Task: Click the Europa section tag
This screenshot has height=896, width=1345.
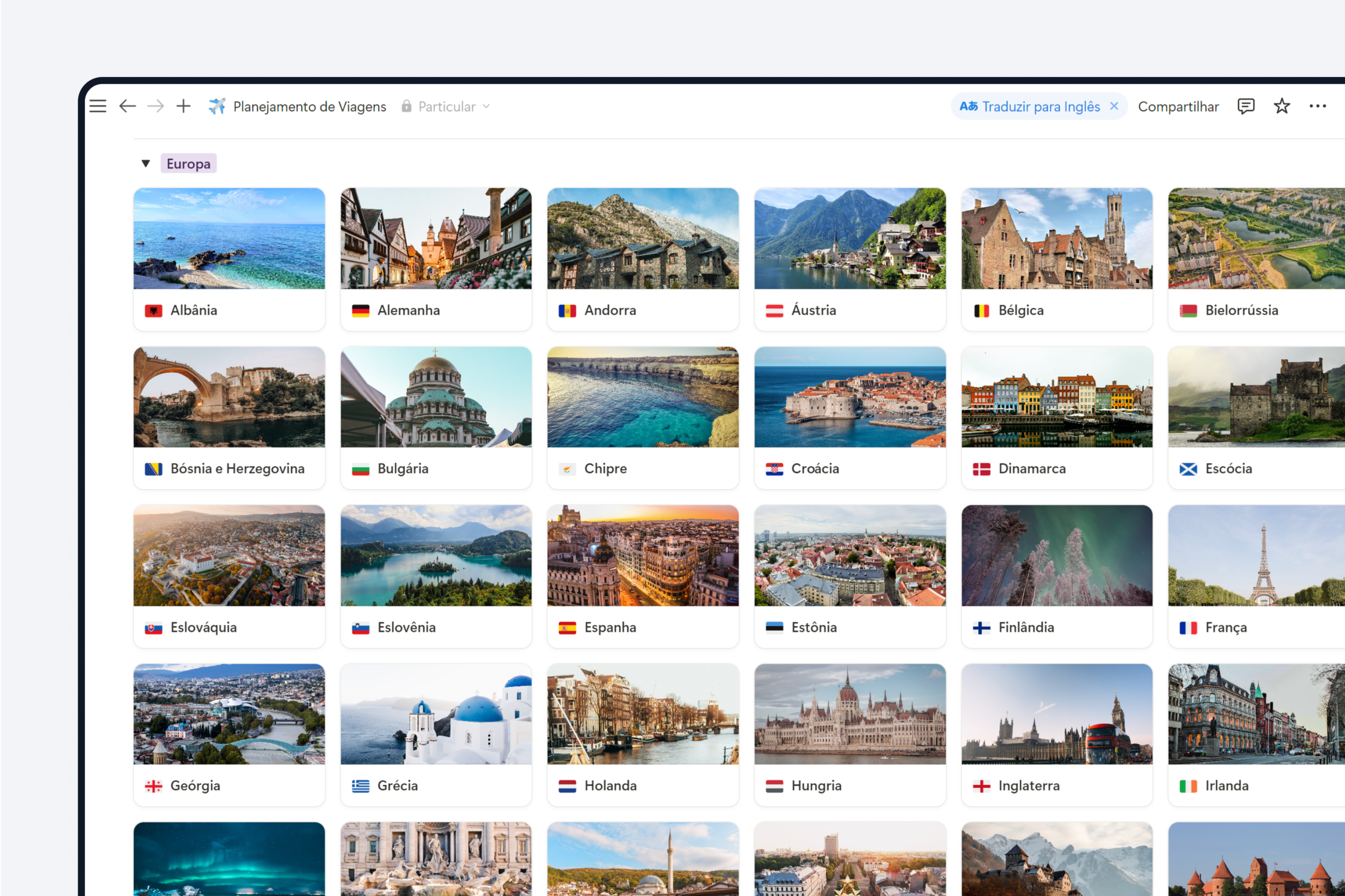Action: 188,162
